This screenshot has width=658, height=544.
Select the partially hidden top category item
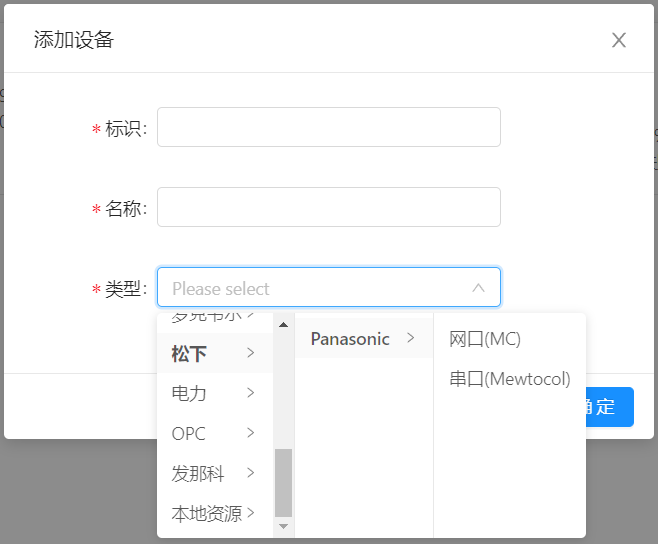pos(208,318)
